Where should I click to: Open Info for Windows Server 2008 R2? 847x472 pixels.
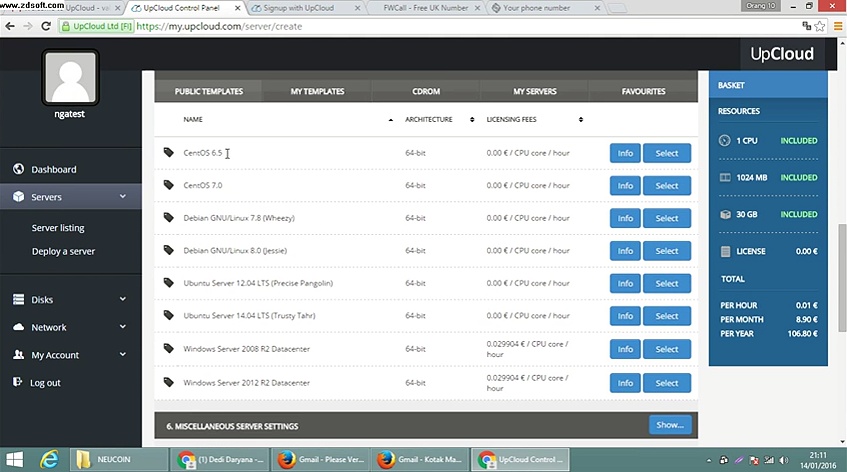click(x=625, y=349)
